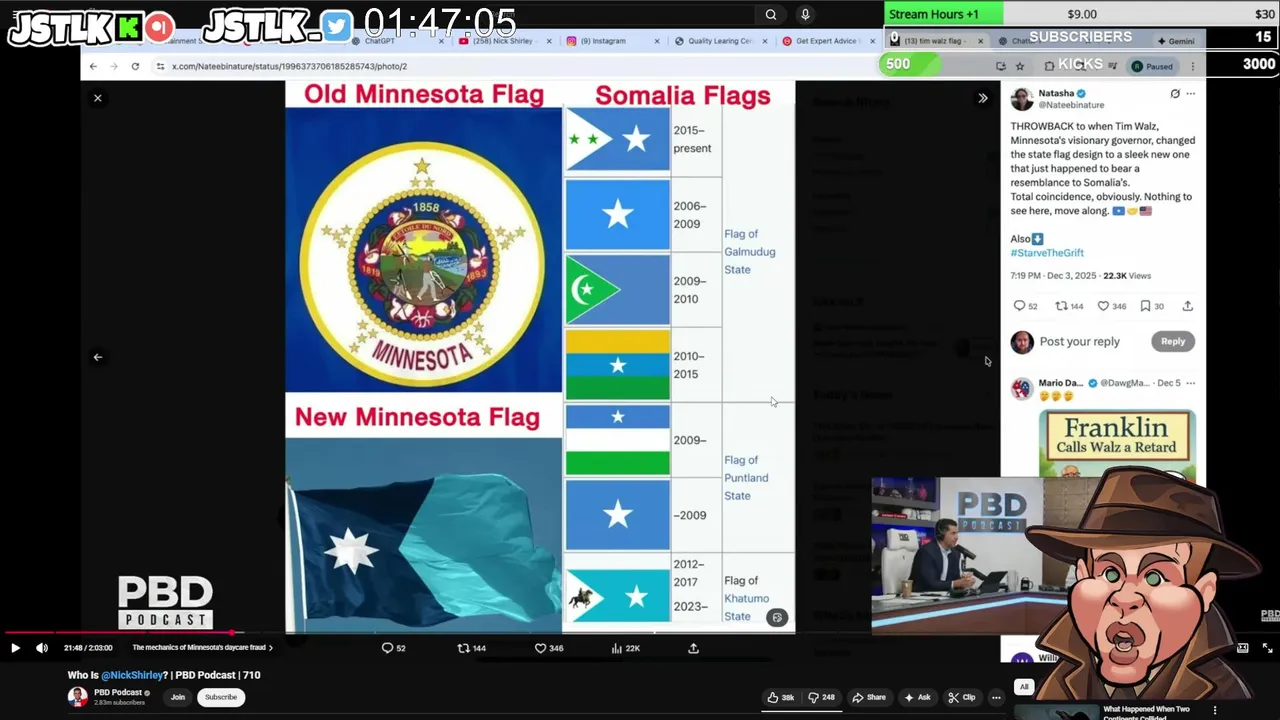The width and height of the screenshot is (1280, 720).
Task: Open the PBD Podcast channel avatar
Action: tap(77, 697)
